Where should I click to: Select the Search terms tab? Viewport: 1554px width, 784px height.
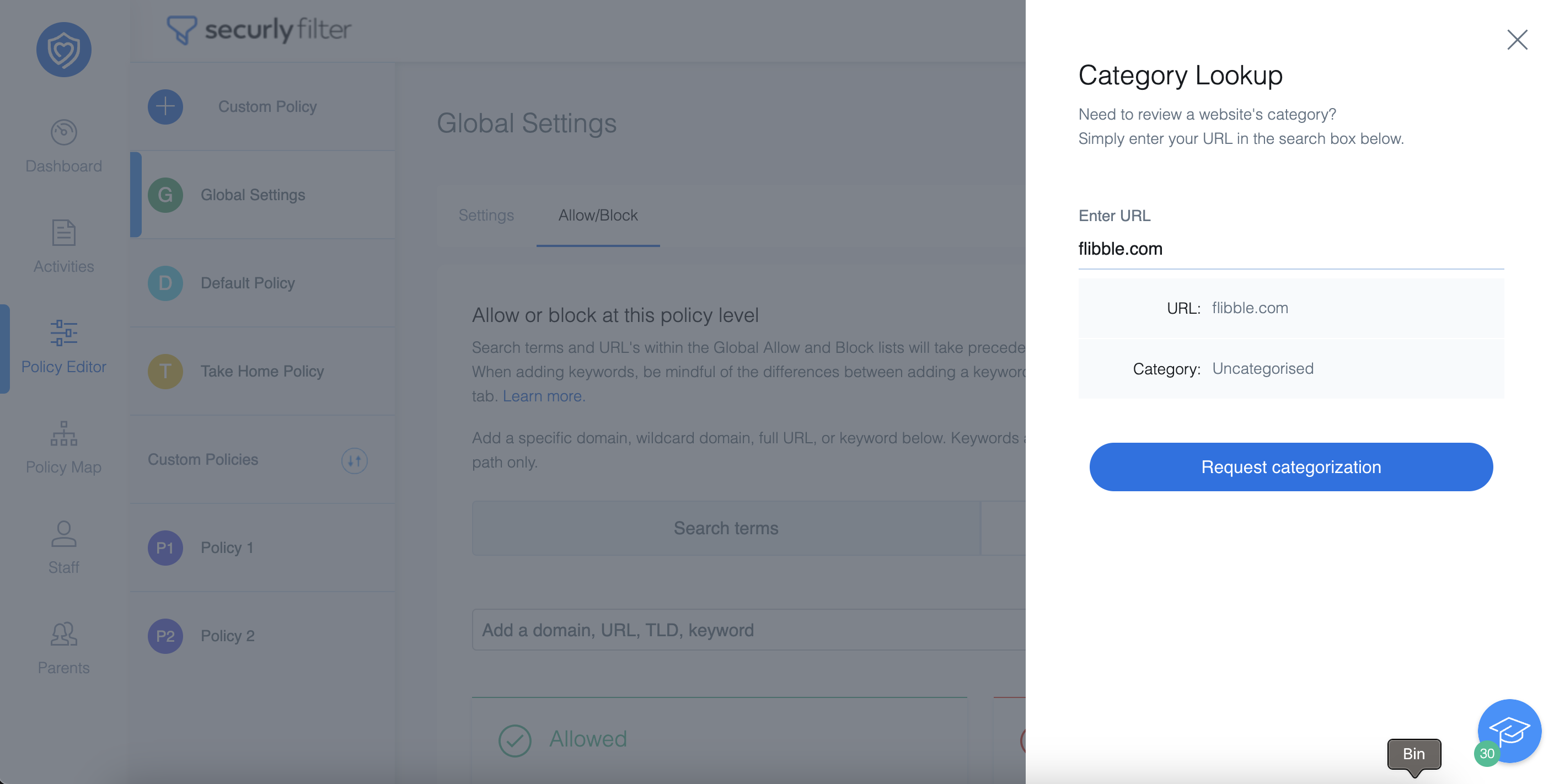[726, 528]
